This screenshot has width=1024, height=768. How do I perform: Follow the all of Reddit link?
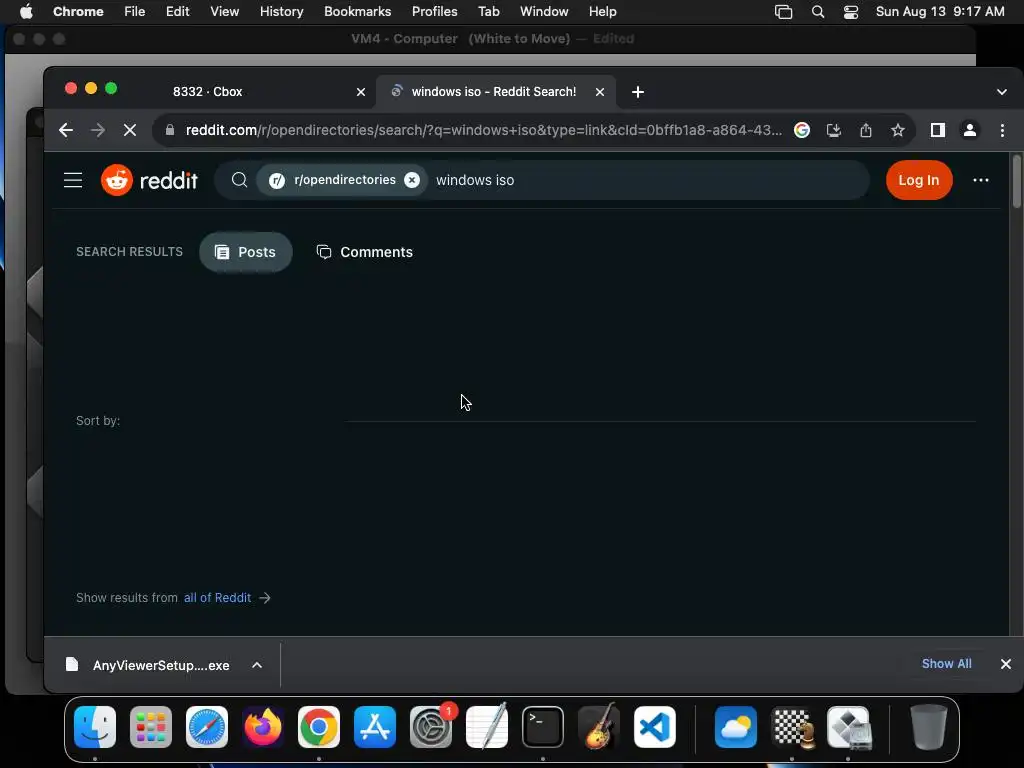pos(217,598)
